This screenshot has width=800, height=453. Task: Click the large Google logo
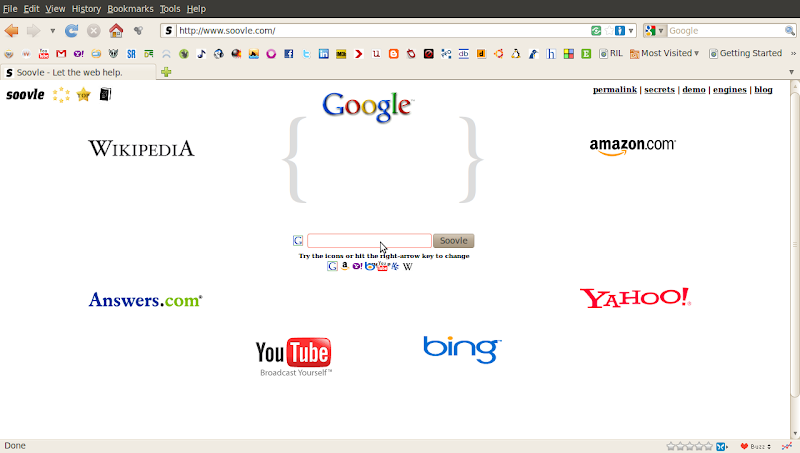point(368,107)
